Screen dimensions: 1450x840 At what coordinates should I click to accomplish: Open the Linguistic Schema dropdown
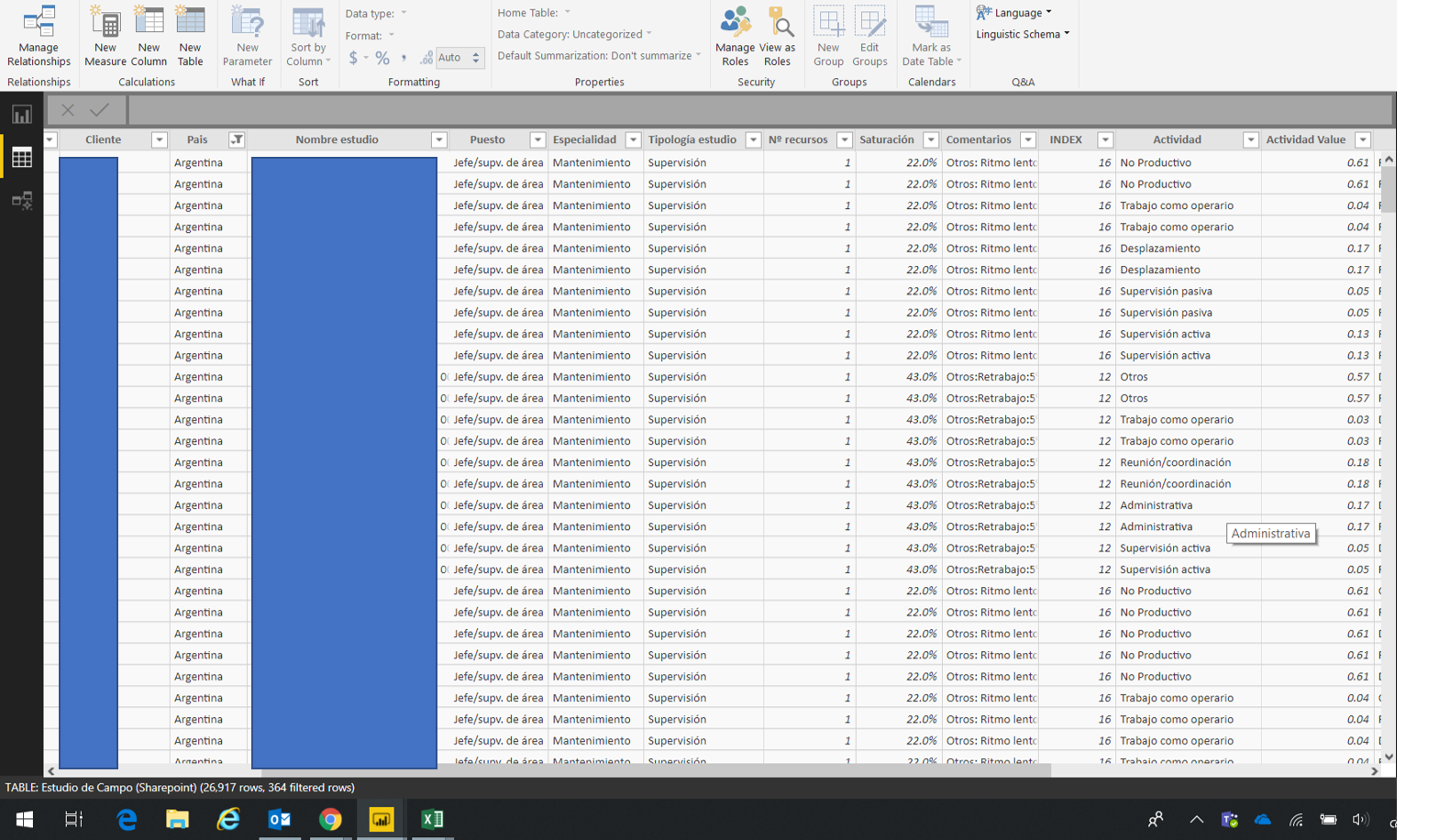click(1023, 34)
